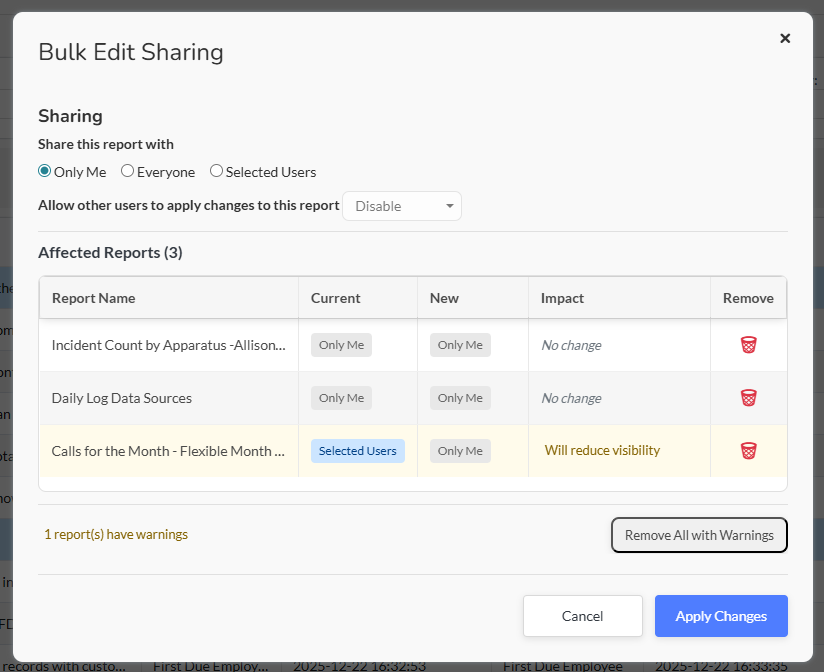824x672 pixels.
Task: Click trash icon for Daily Log Data Sources
Action: point(748,398)
